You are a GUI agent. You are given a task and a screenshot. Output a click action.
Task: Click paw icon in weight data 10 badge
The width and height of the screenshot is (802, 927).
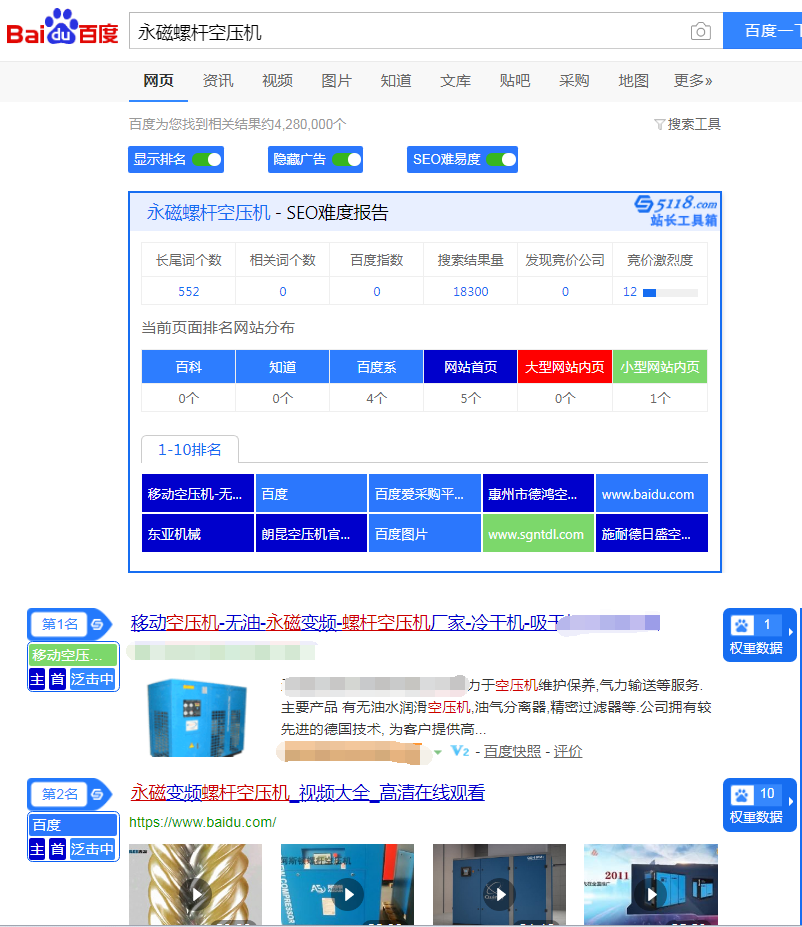tap(741, 795)
